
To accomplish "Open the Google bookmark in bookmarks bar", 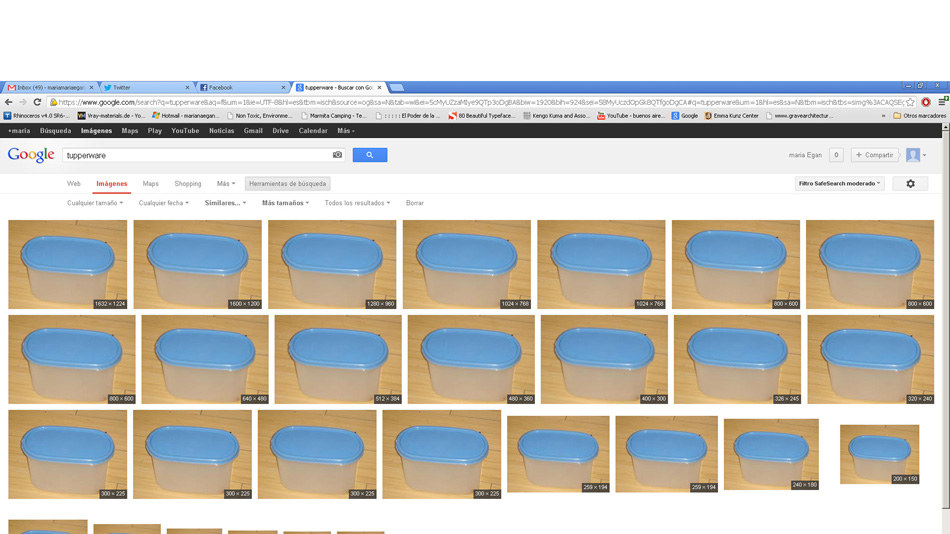I will coord(684,116).
